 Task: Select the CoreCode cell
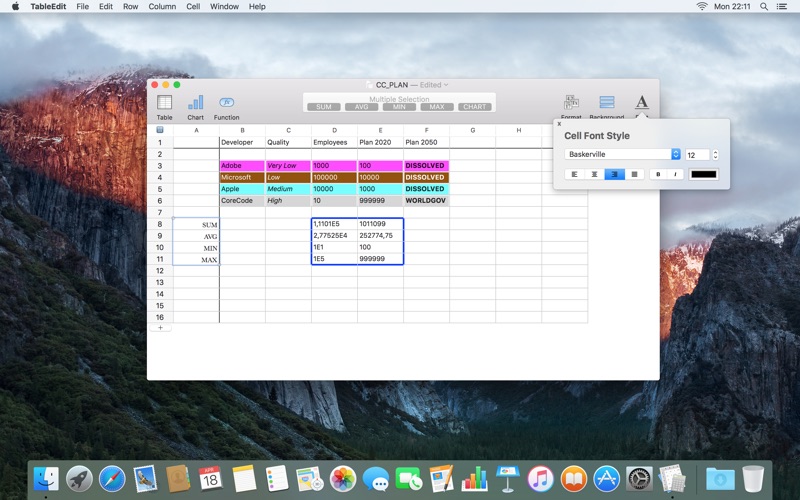pos(242,201)
